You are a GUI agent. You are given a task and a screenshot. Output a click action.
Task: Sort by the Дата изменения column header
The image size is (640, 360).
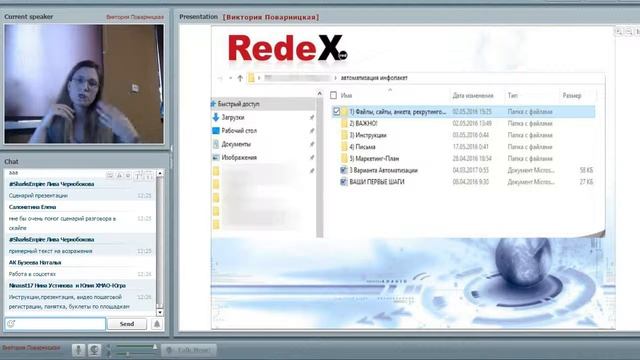click(473, 96)
